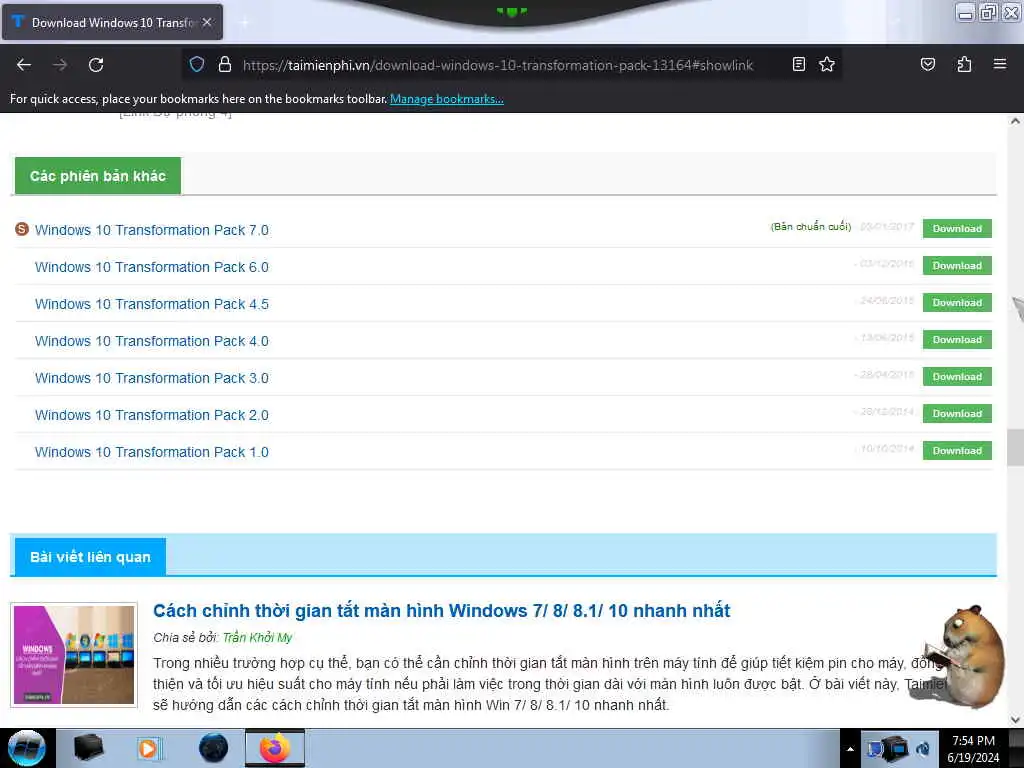Download Transformation Pack 3.0 via green button
The image size is (1024, 768).
point(957,377)
